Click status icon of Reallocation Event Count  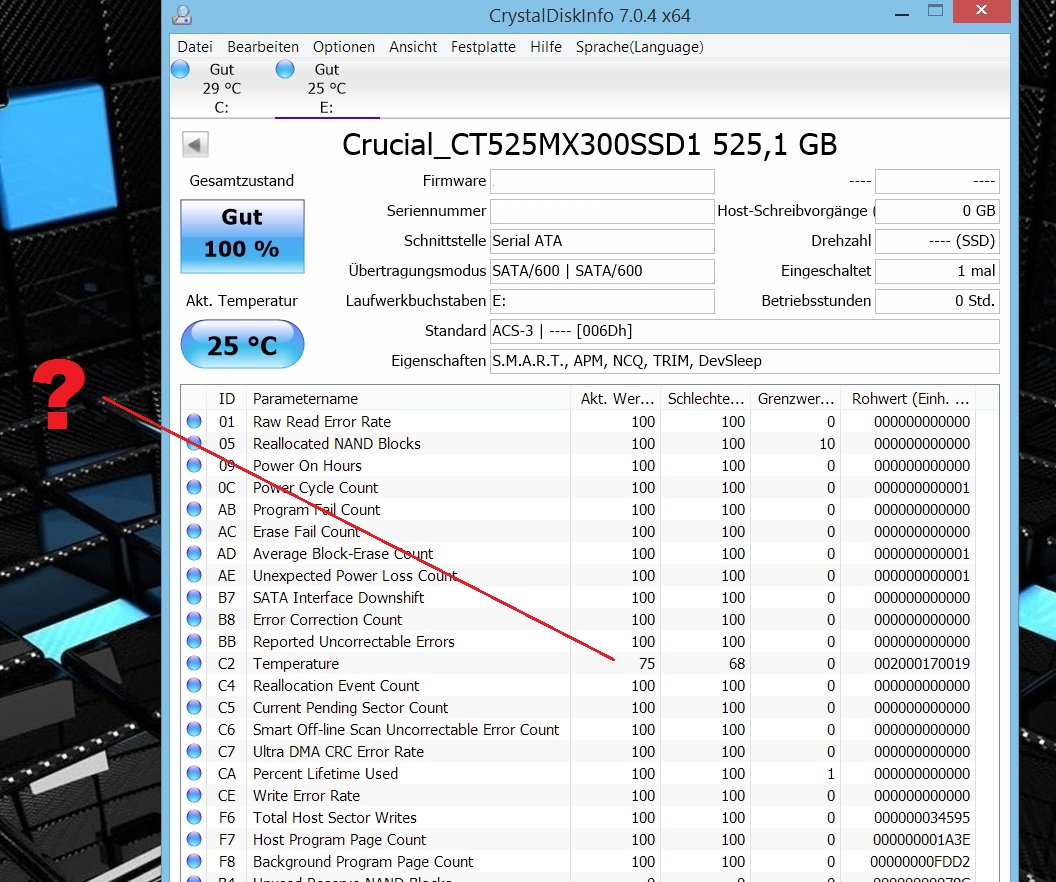tap(194, 685)
